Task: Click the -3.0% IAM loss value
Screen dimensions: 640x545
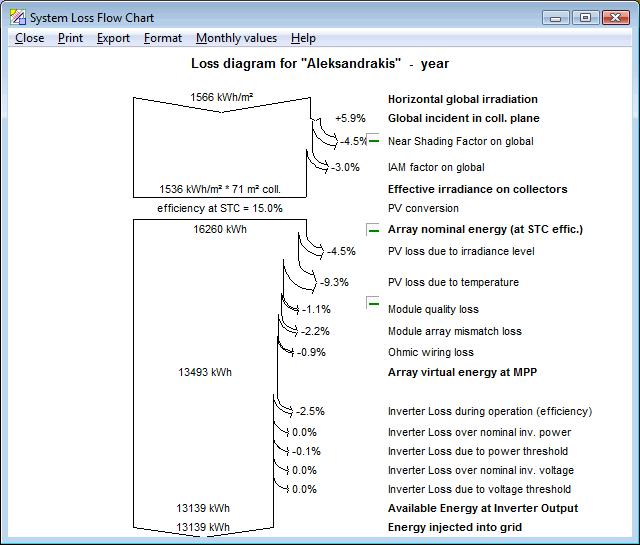Action: click(x=345, y=167)
